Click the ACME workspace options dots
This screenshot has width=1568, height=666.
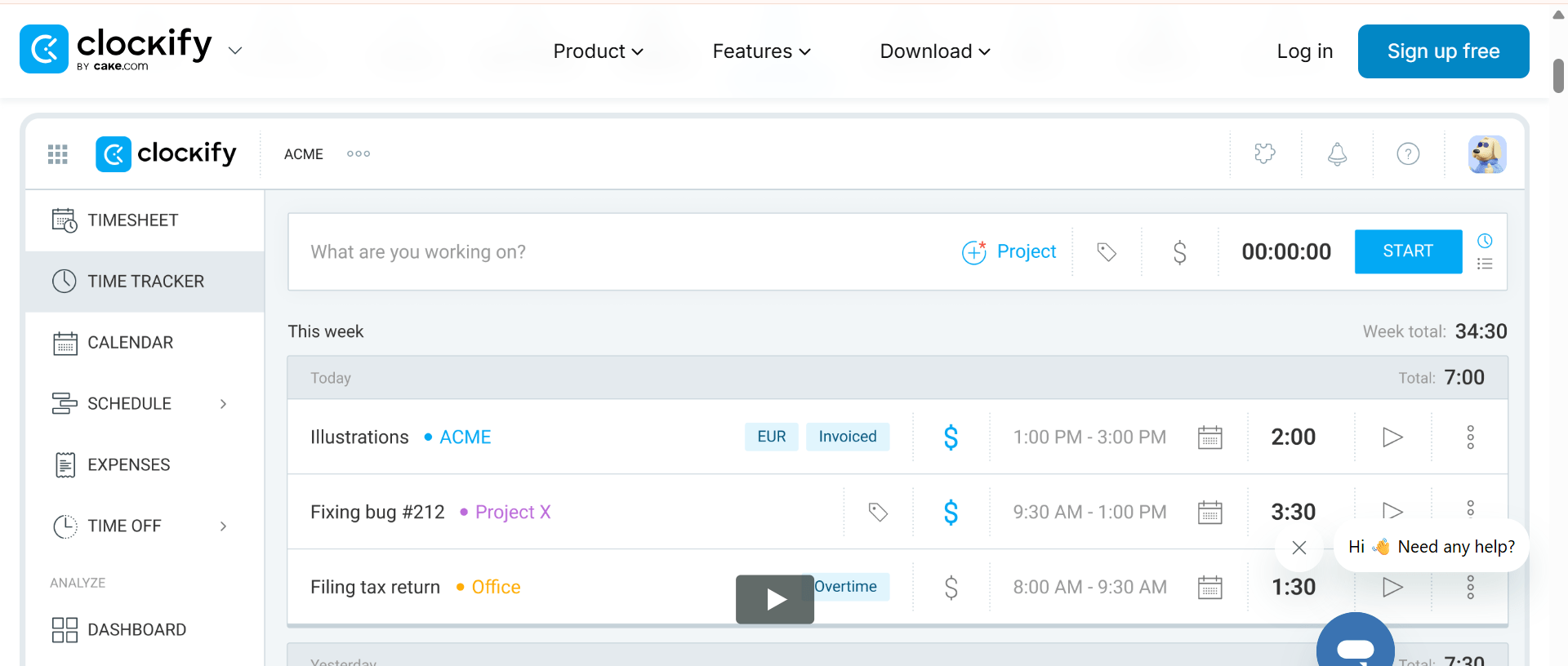coord(359,153)
